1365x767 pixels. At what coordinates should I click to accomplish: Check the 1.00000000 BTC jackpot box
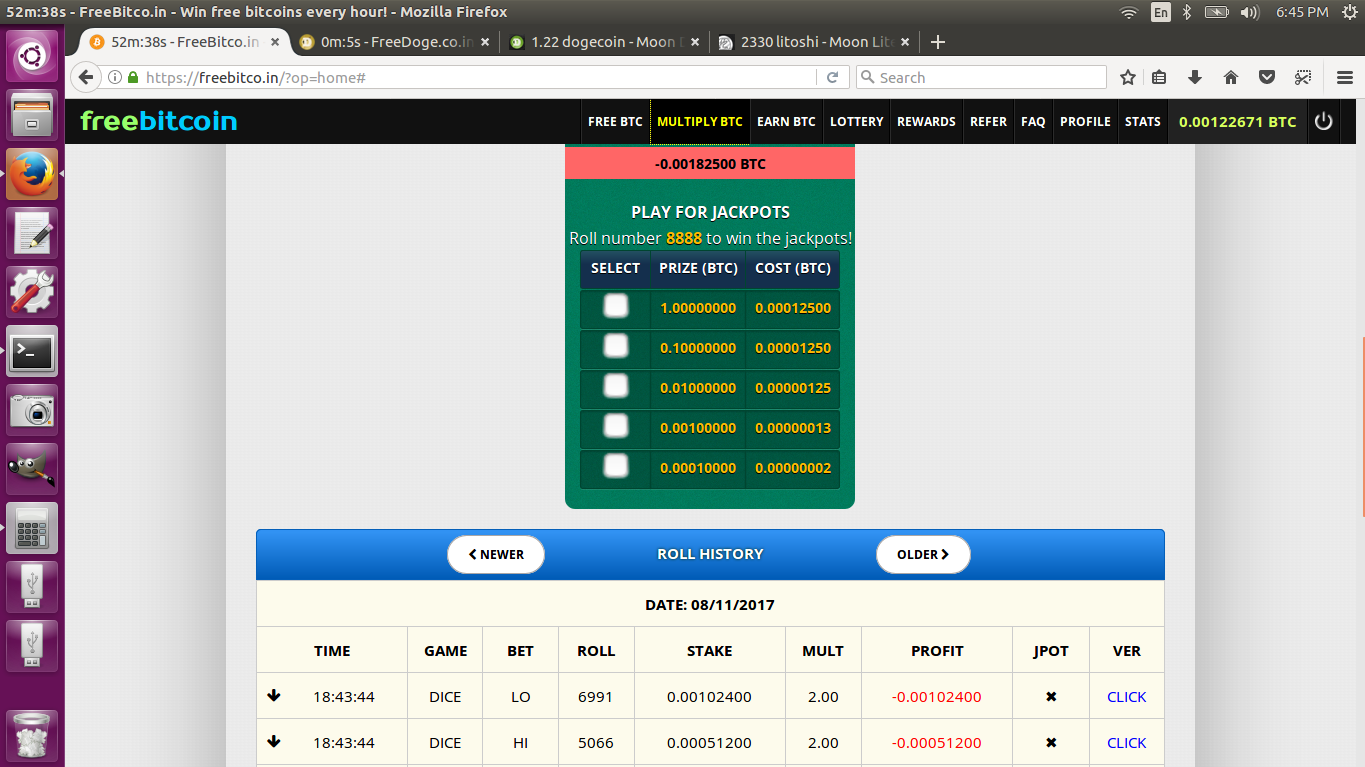[x=616, y=306]
